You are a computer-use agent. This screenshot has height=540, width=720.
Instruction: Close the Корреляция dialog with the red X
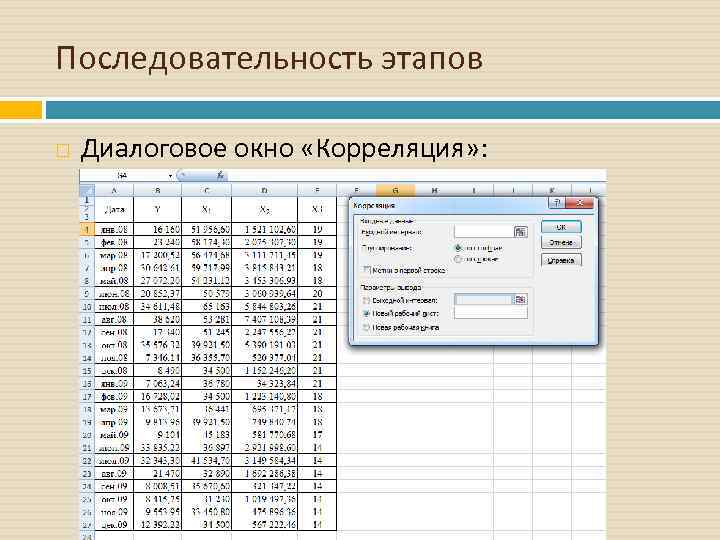point(580,203)
